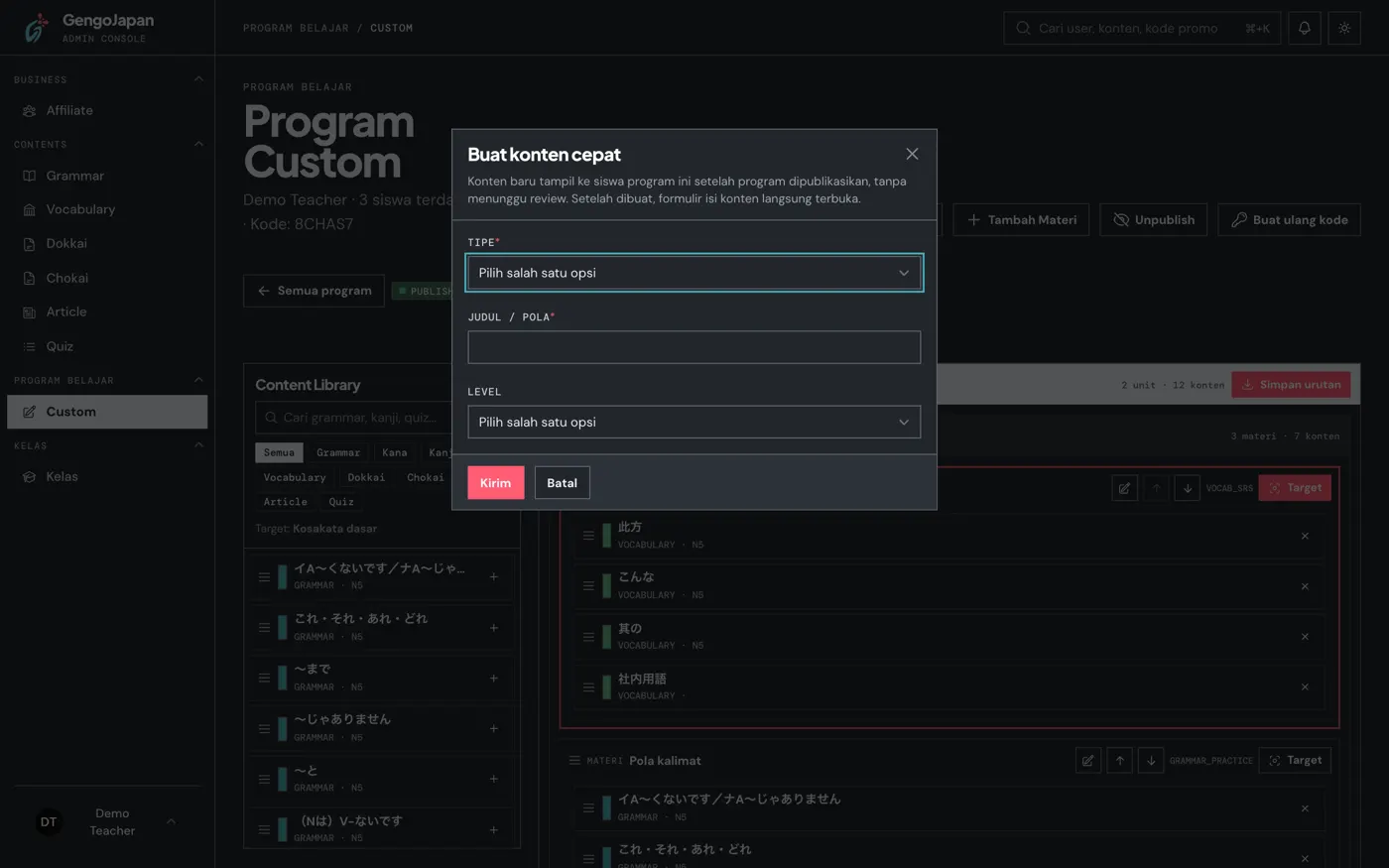The height and width of the screenshot is (868, 1389).
Task: Add ～と library item with plus
Action: click(x=493, y=779)
